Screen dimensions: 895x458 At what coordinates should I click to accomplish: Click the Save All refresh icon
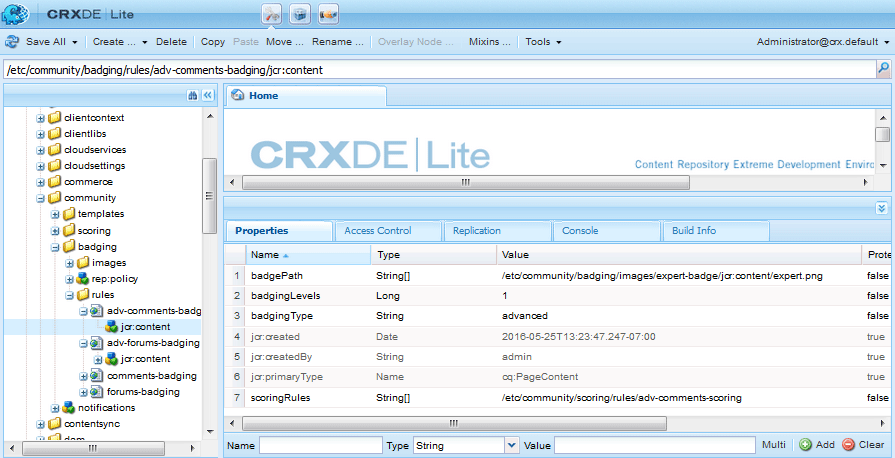click(x=12, y=42)
